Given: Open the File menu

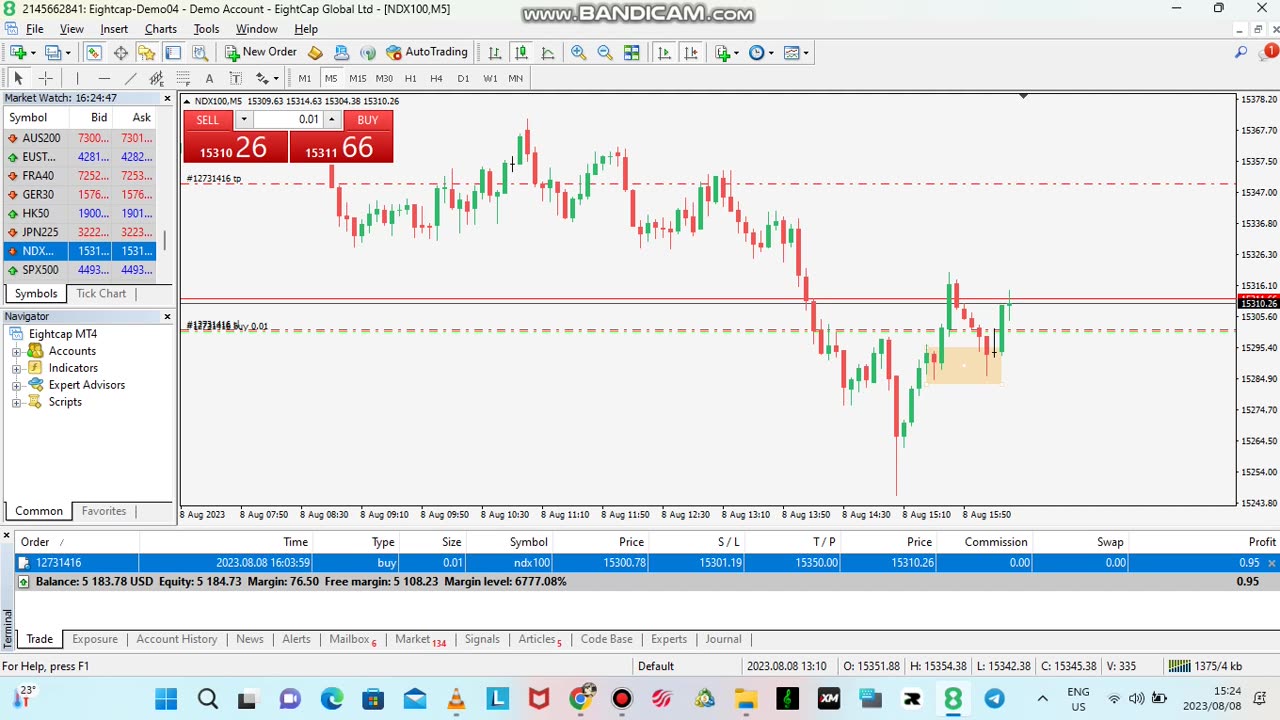Looking at the screenshot, I should (x=34, y=29).
